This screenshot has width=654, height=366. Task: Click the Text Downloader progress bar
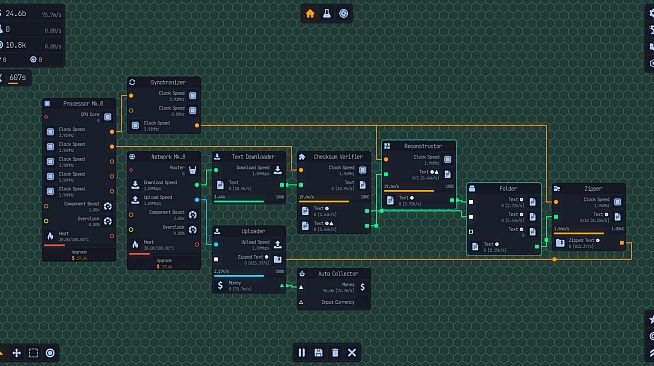(249, 201)
